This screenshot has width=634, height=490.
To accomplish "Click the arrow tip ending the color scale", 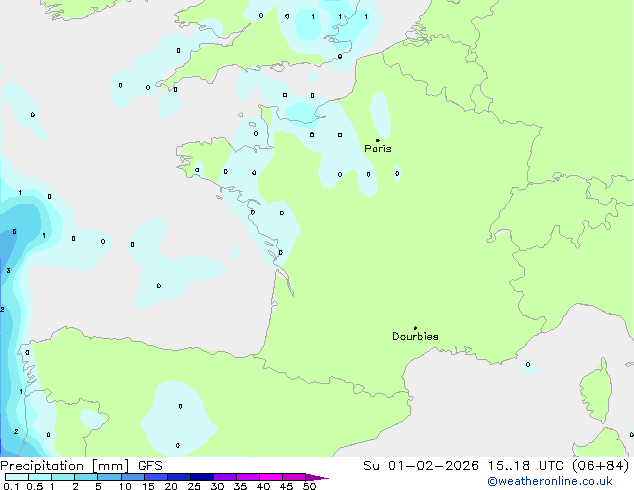I will tap(325, 478).
